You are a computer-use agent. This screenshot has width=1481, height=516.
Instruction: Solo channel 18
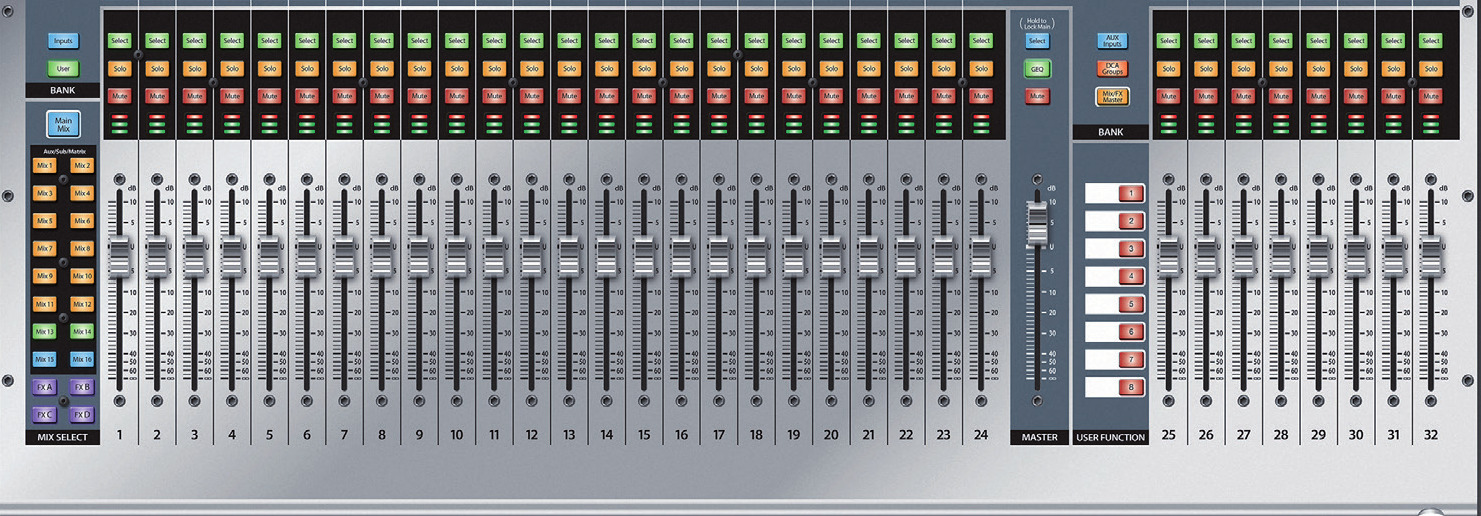click(757, 69)
